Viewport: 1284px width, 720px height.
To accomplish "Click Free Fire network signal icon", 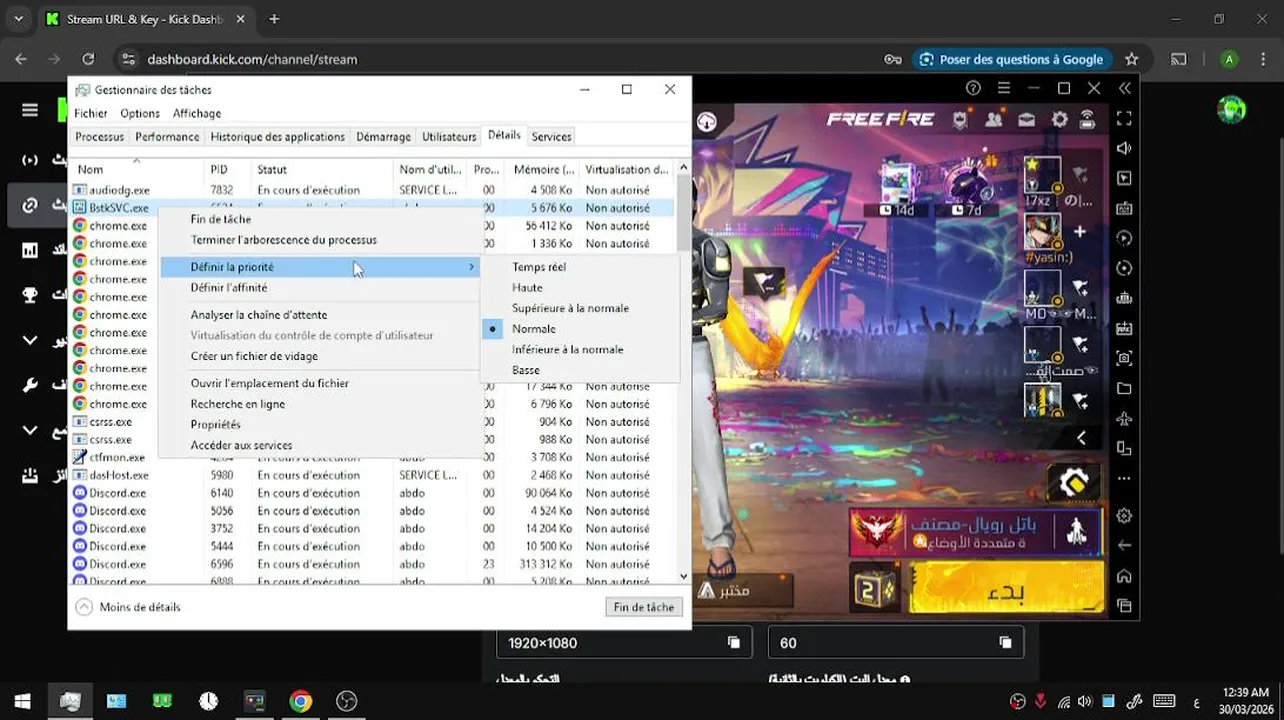I will (1088, 120).
